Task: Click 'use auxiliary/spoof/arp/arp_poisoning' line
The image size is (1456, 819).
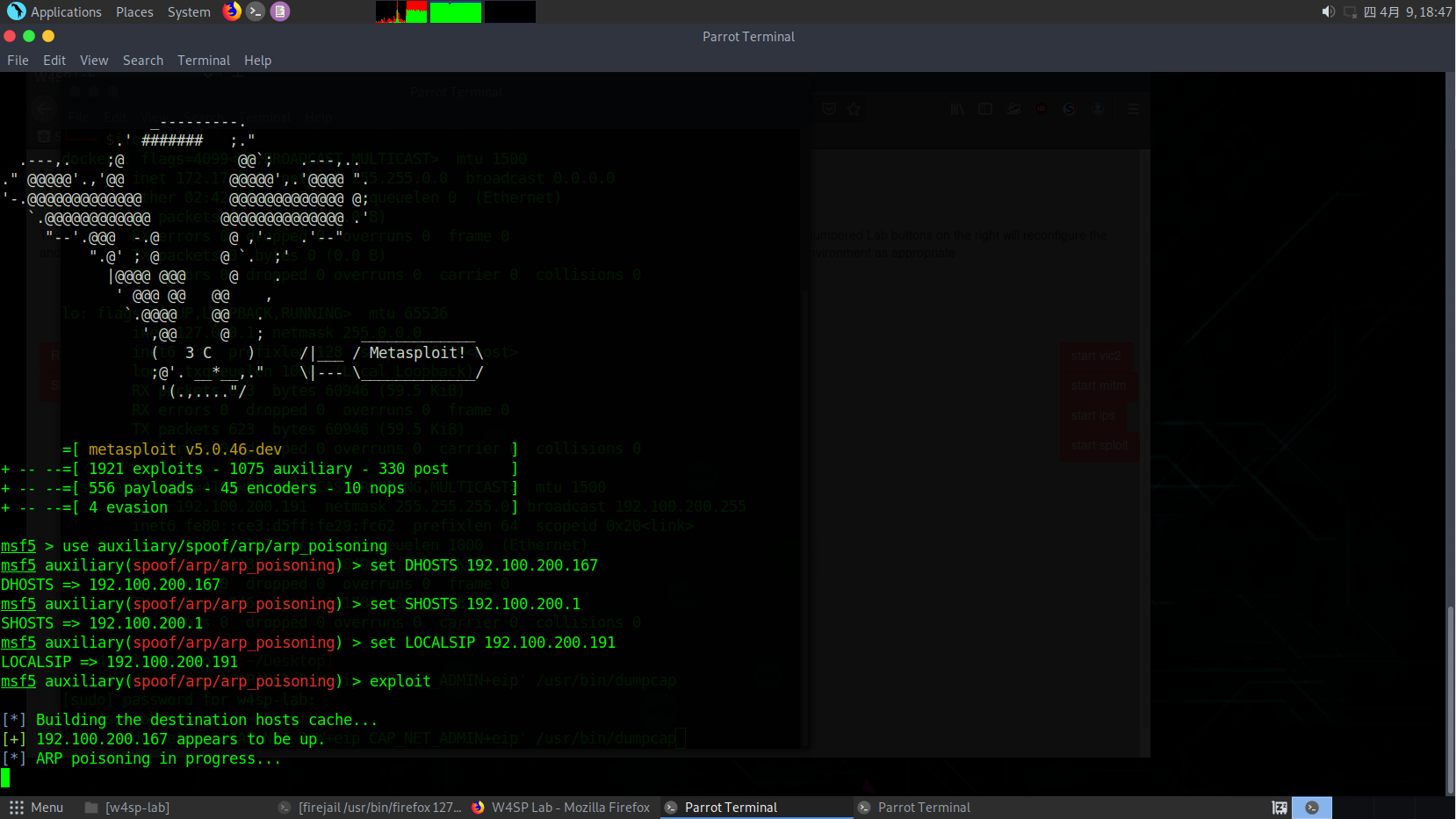Action: [x=194, y=546]
